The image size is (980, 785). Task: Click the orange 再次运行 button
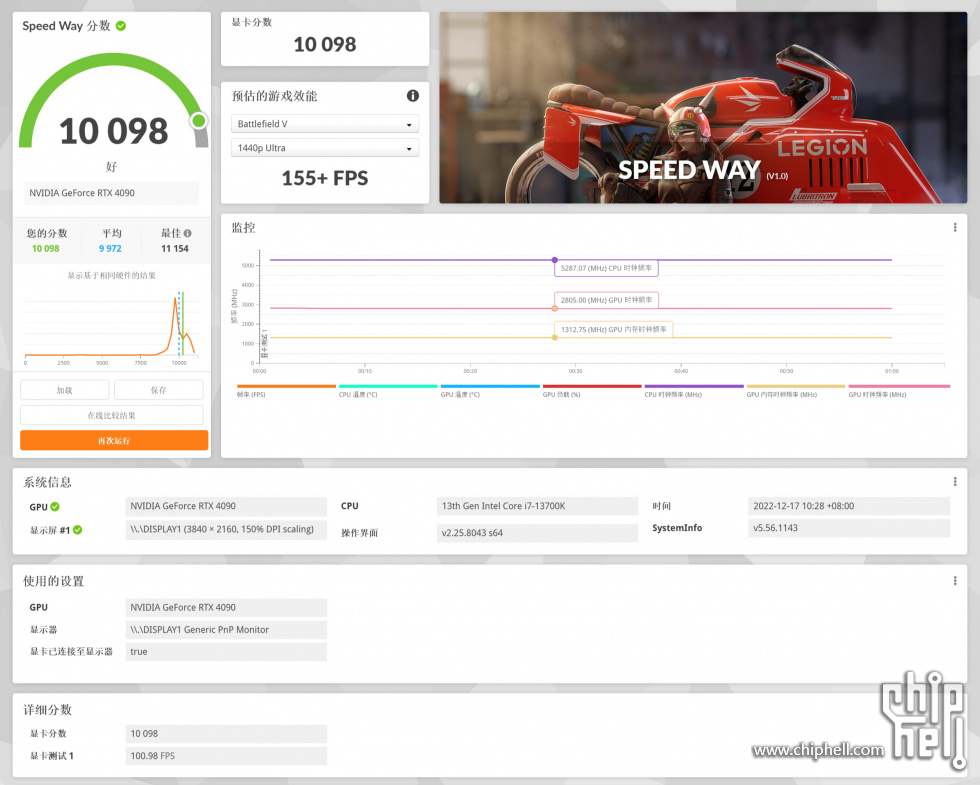[114, 440]
